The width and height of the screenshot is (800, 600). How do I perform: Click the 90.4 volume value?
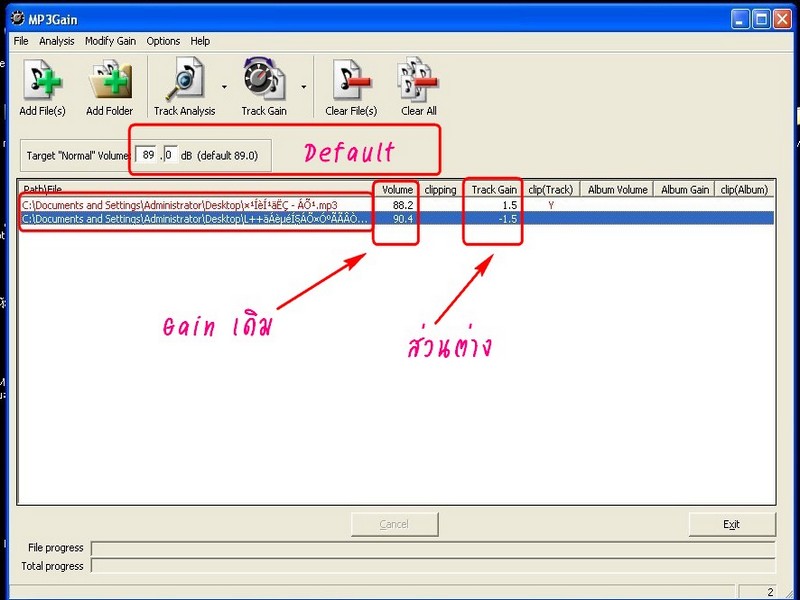[403, 219]
